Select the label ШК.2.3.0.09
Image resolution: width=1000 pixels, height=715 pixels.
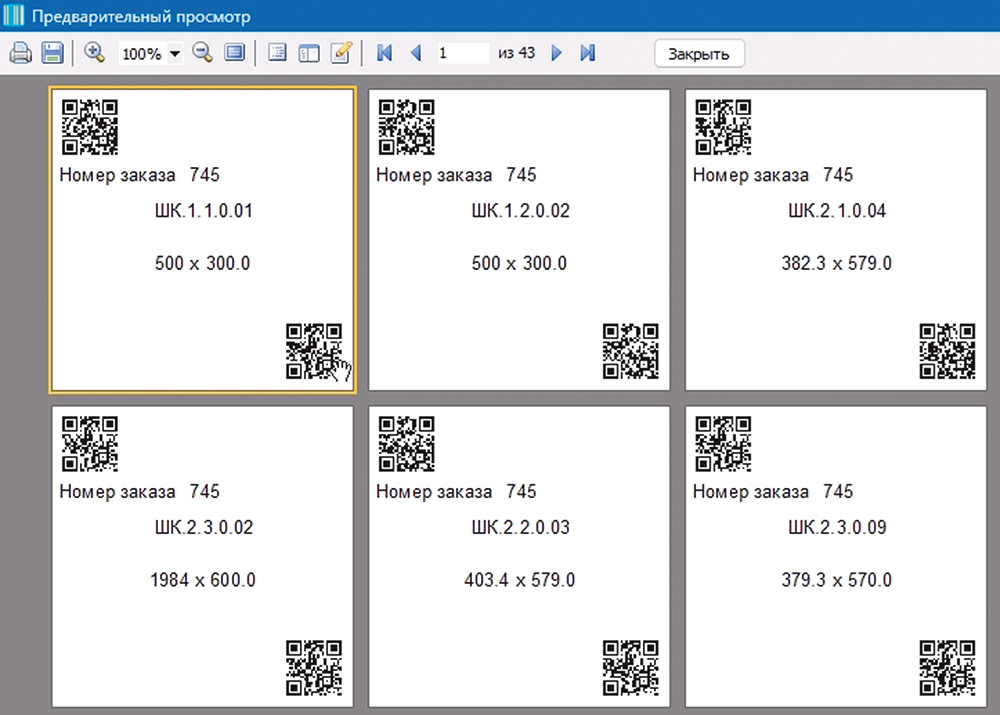pos(836,556)
